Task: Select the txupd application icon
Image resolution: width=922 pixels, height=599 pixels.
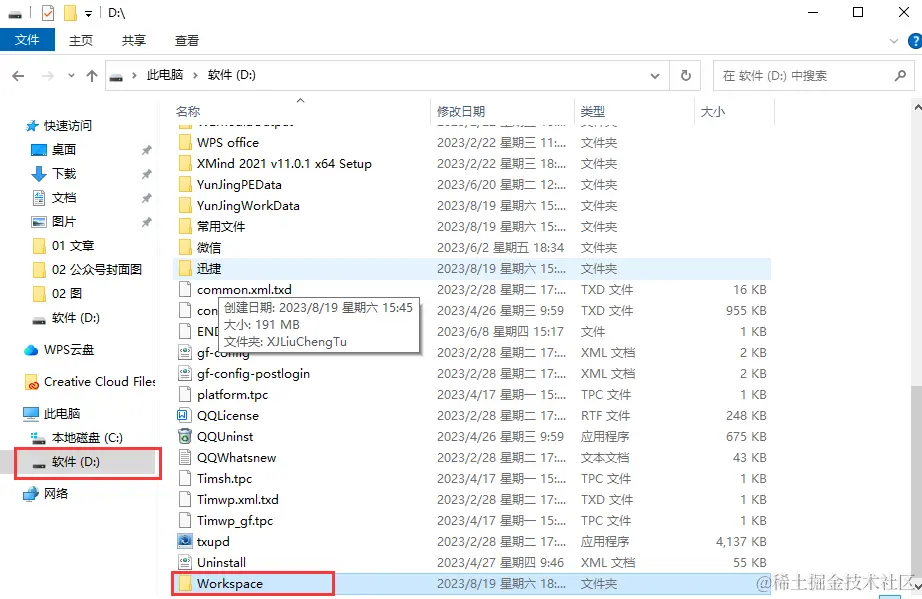Action: coord(185,542)
